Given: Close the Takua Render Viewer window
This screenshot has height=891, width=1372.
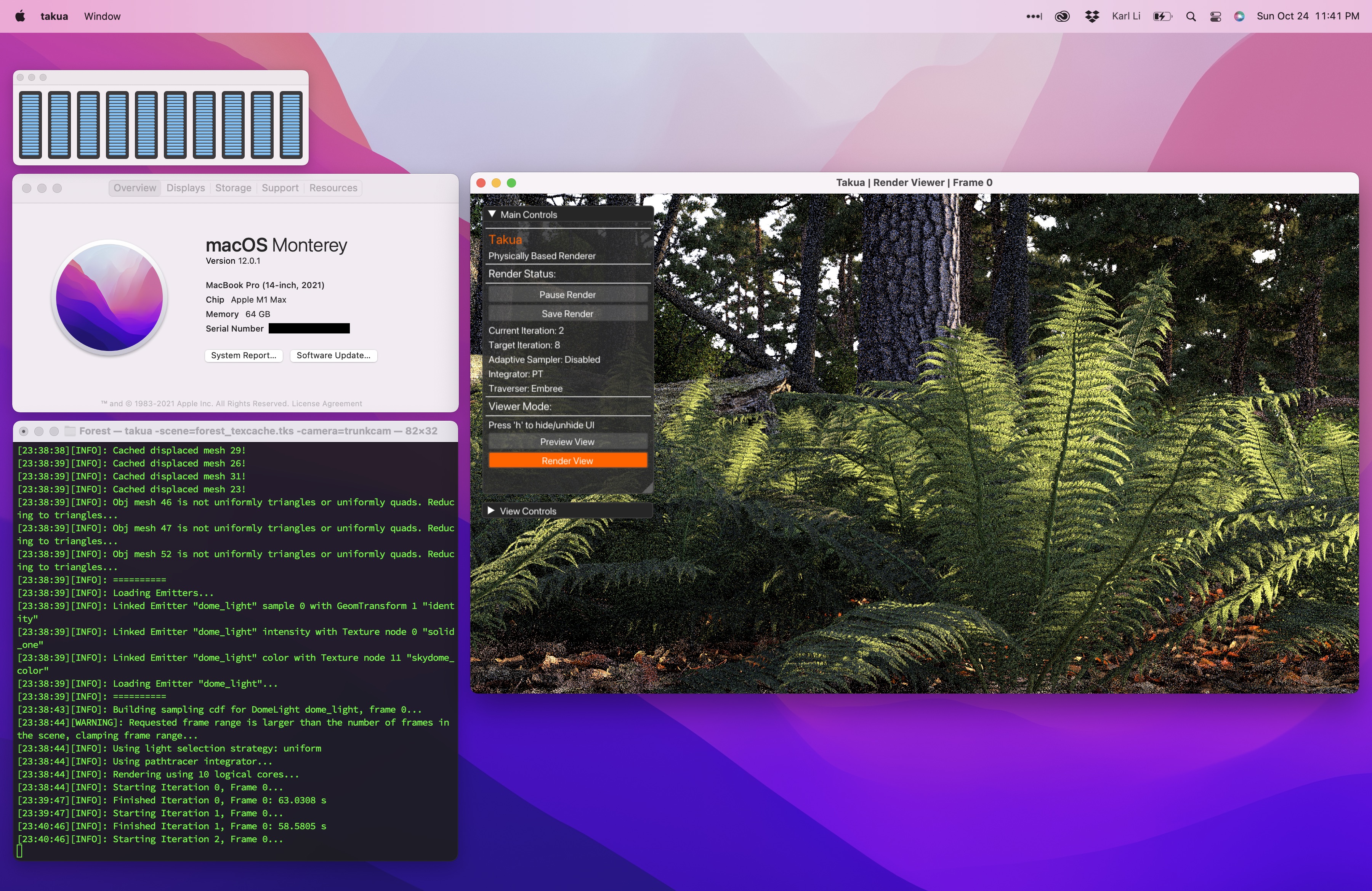Looking at the screenshot, I should click(481, 183).
